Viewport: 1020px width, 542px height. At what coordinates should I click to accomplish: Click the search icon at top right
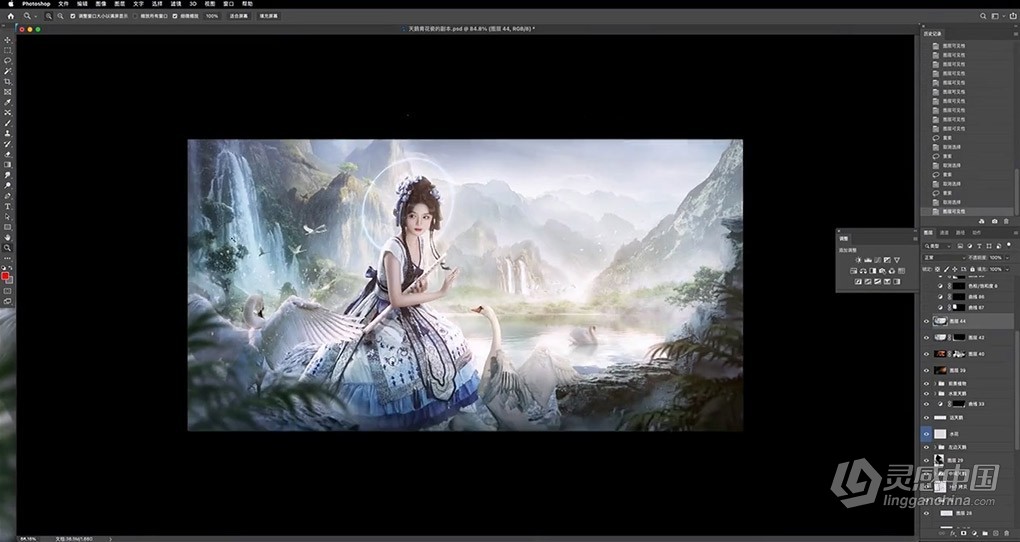point(983,17)
